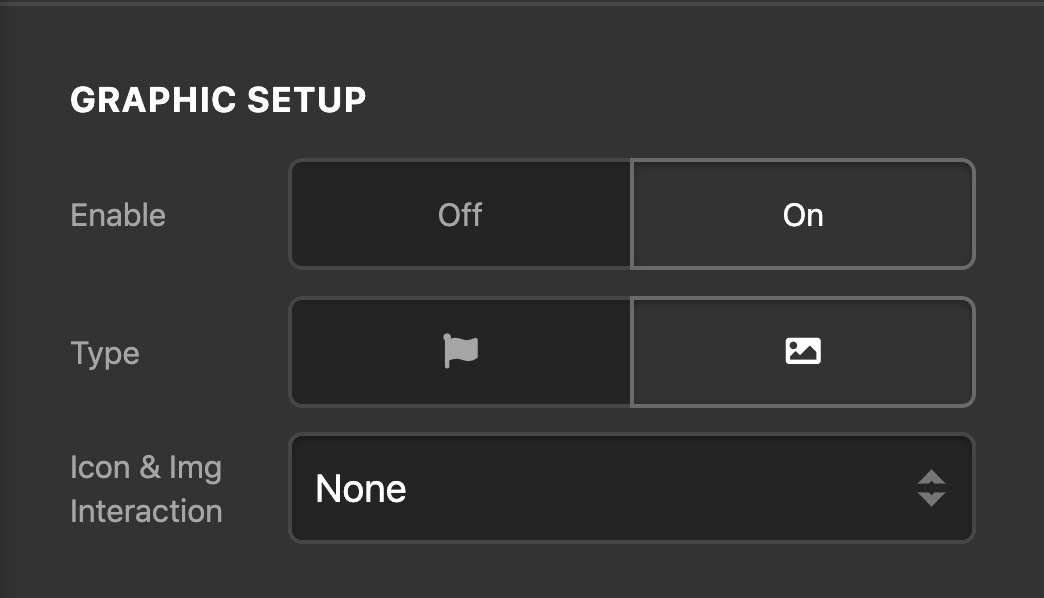Click the downward triangle of the None selector
The width and height of the screenshot is (1044, 598).
click(x=931, y=499)
